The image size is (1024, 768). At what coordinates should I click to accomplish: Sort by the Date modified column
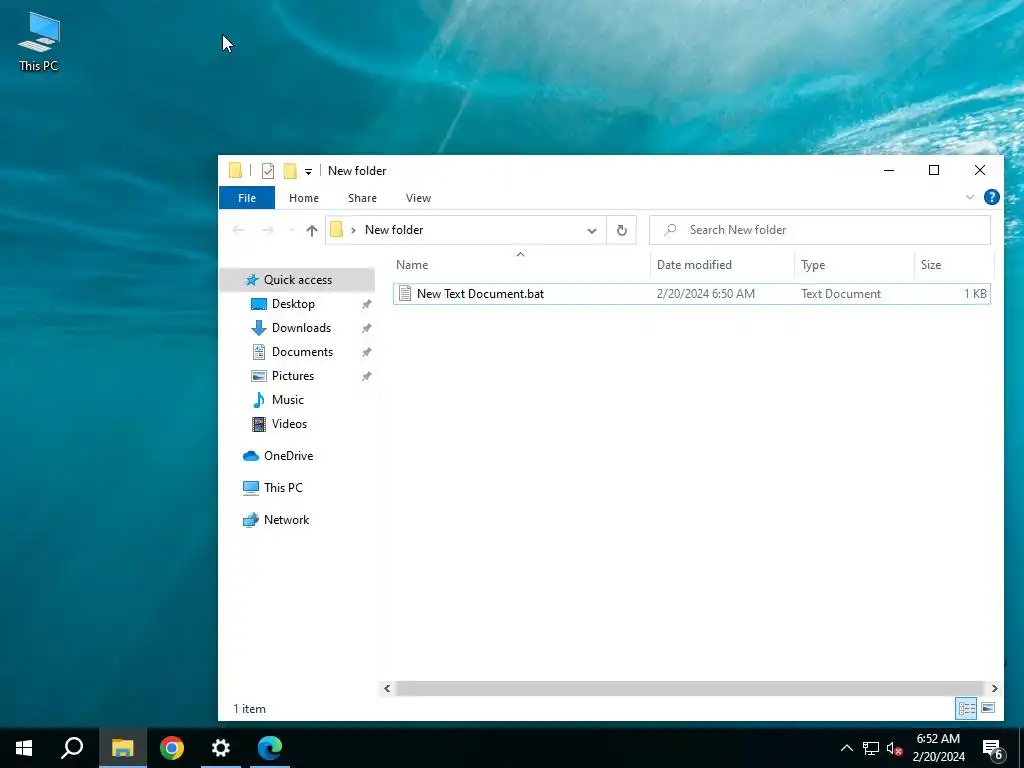pos(722,264)
